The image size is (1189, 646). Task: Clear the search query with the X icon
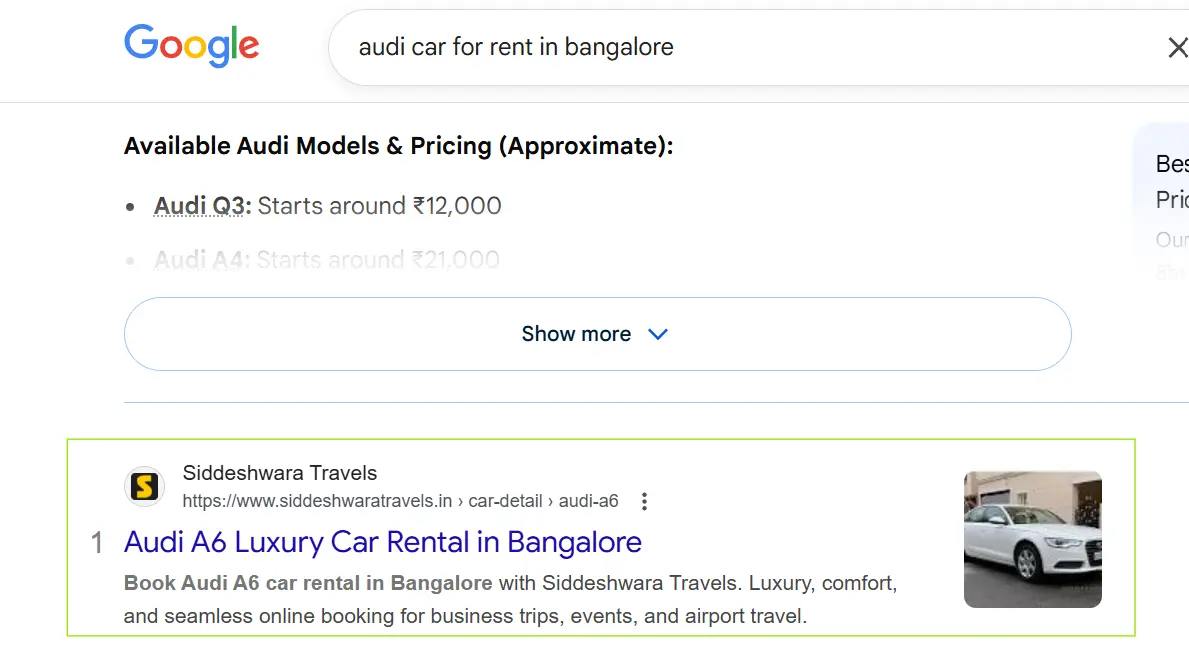point(1177,47)
